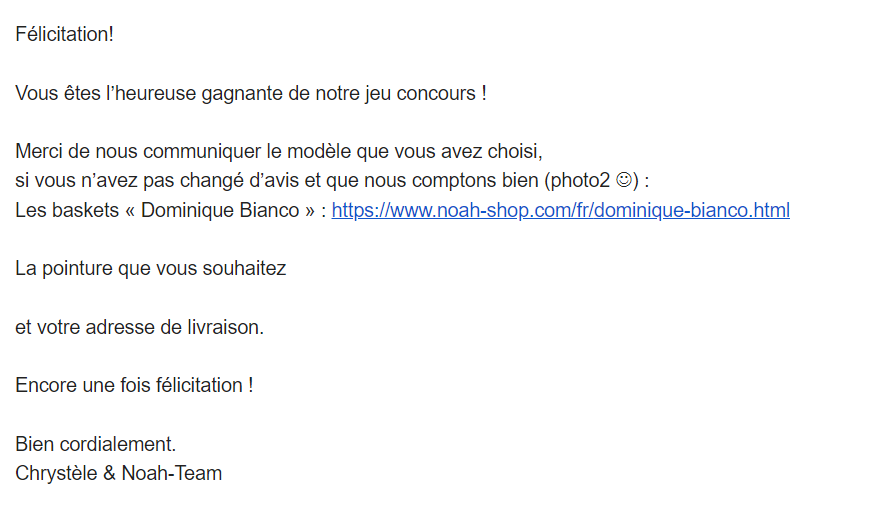Click the name "Chrystèle" in the signature
Viewport: 871px width, 517px height.
pyautogui.click(x=56, y=473)
